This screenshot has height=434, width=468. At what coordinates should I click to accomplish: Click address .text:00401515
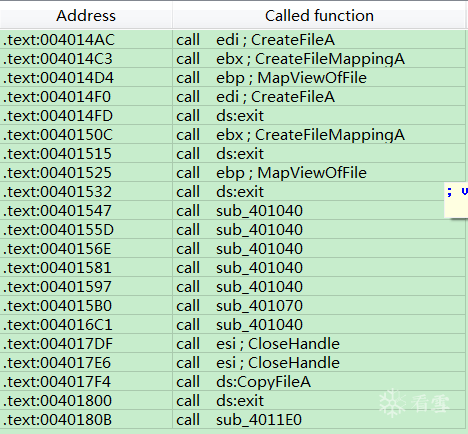[x=57, y=154]
